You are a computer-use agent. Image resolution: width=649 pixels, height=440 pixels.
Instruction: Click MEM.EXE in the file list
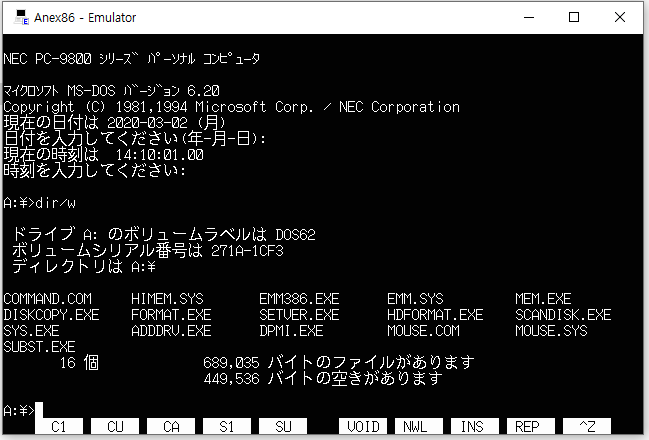point(543,299)
